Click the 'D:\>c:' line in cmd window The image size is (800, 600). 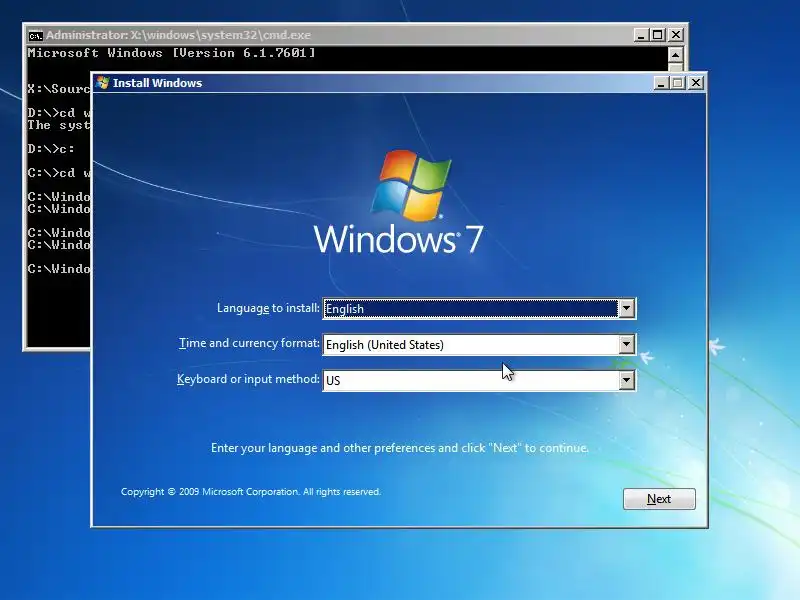tap(51, 148)
